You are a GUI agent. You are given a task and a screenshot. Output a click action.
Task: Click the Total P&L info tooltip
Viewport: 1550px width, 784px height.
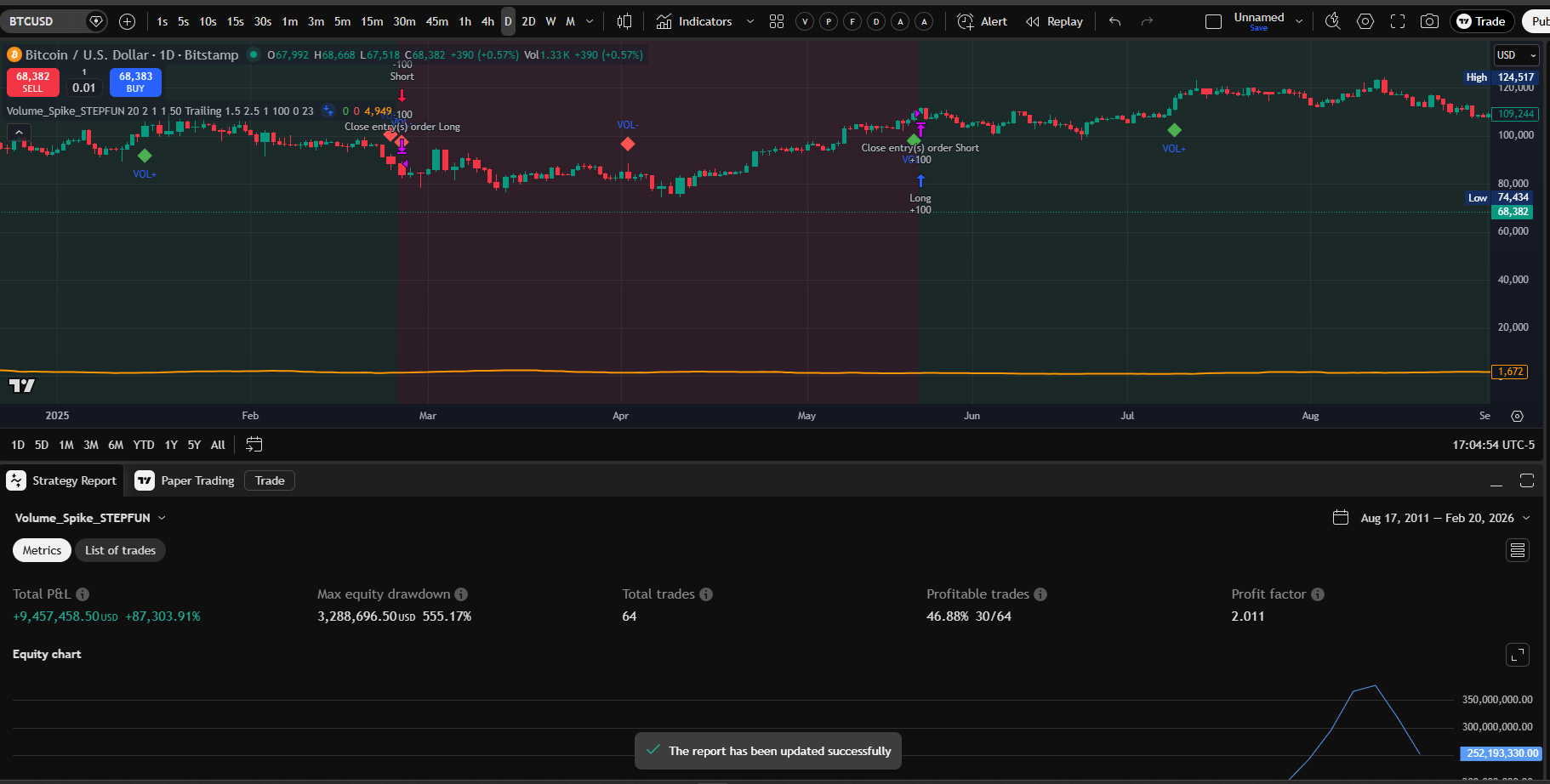point(82,594)
